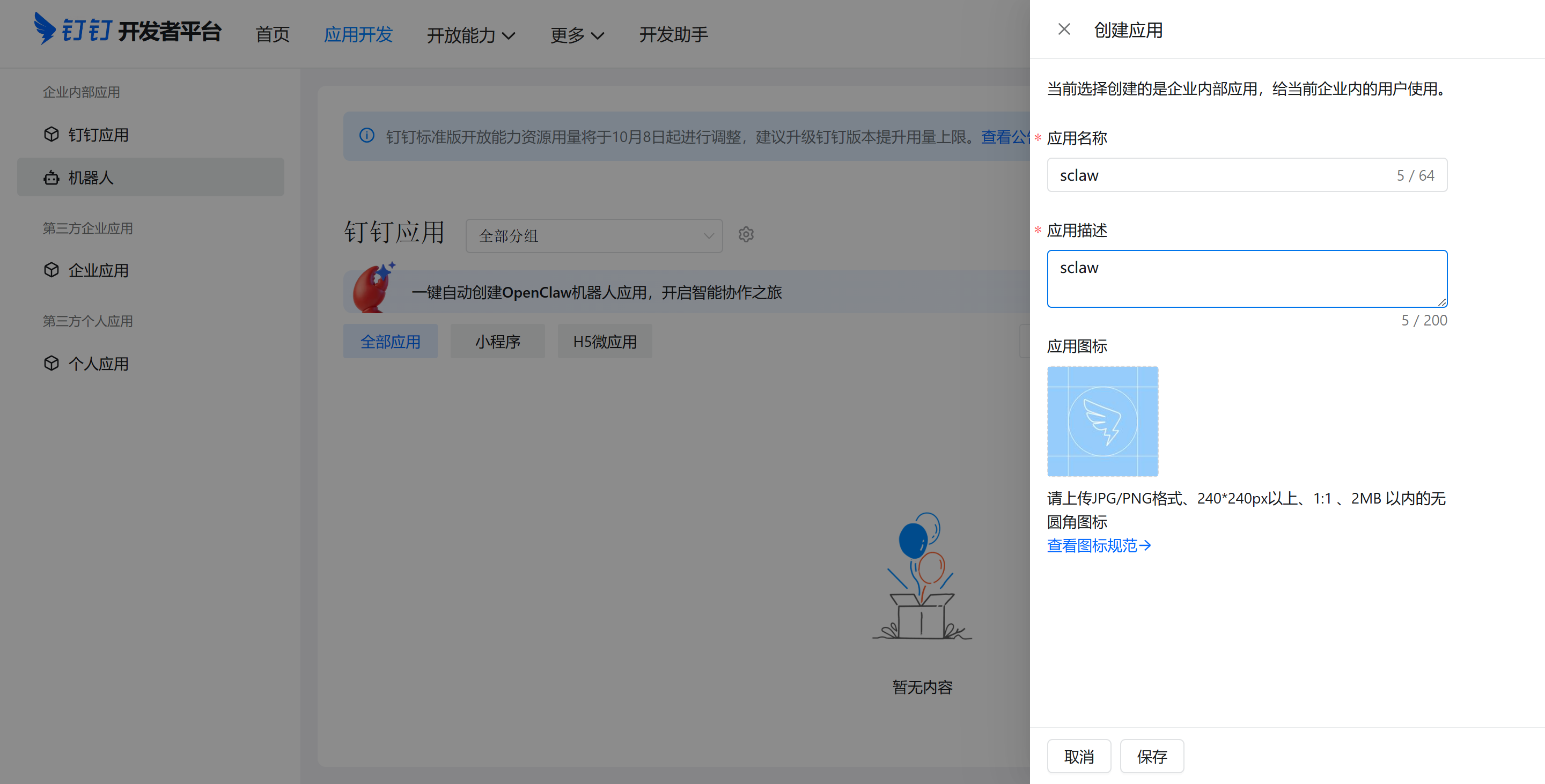
Task: Focus the 应用名称 input field
Action: click(1224, 175)
